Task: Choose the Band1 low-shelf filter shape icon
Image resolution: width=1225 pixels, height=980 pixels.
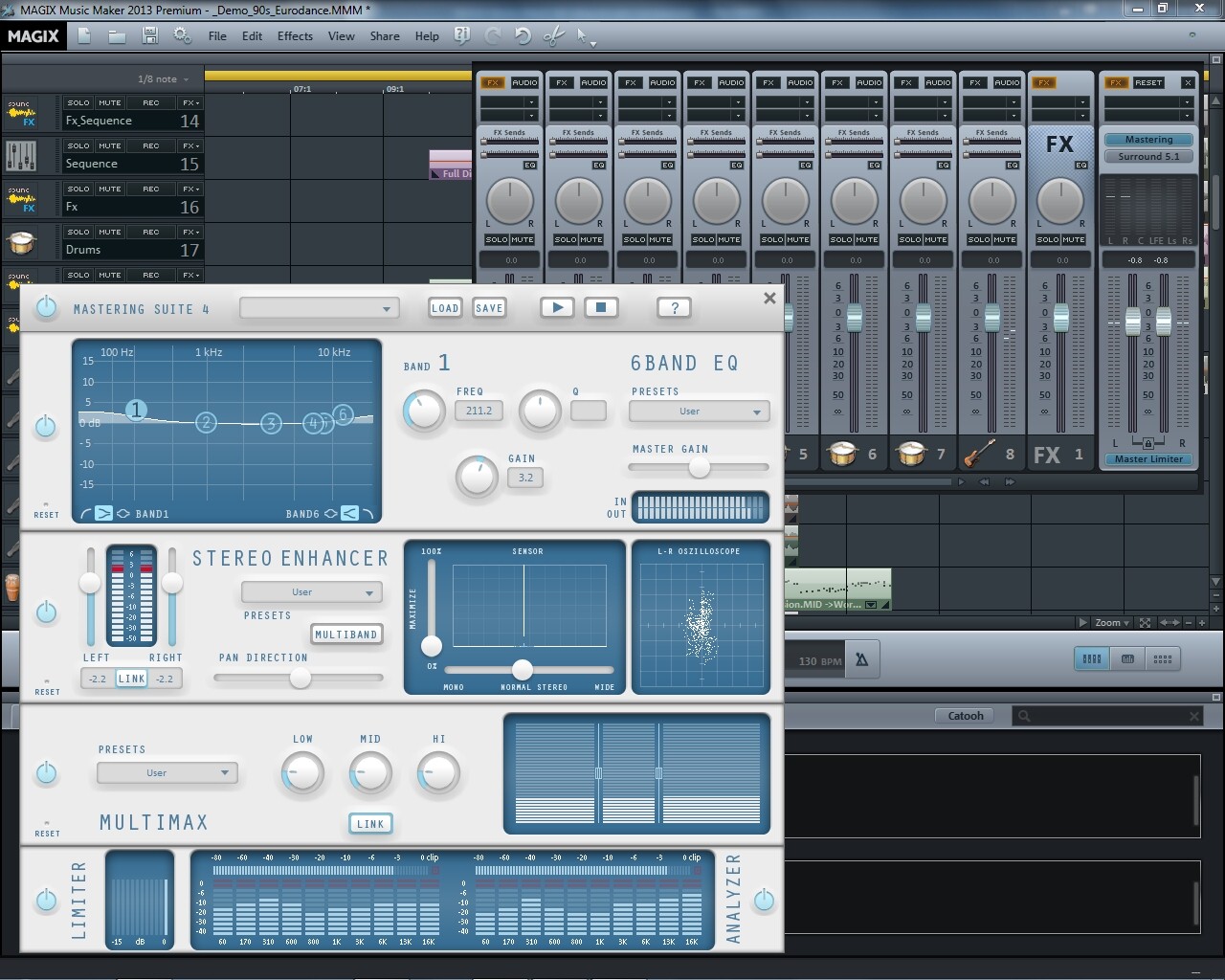Action: (x=103, y=514)
